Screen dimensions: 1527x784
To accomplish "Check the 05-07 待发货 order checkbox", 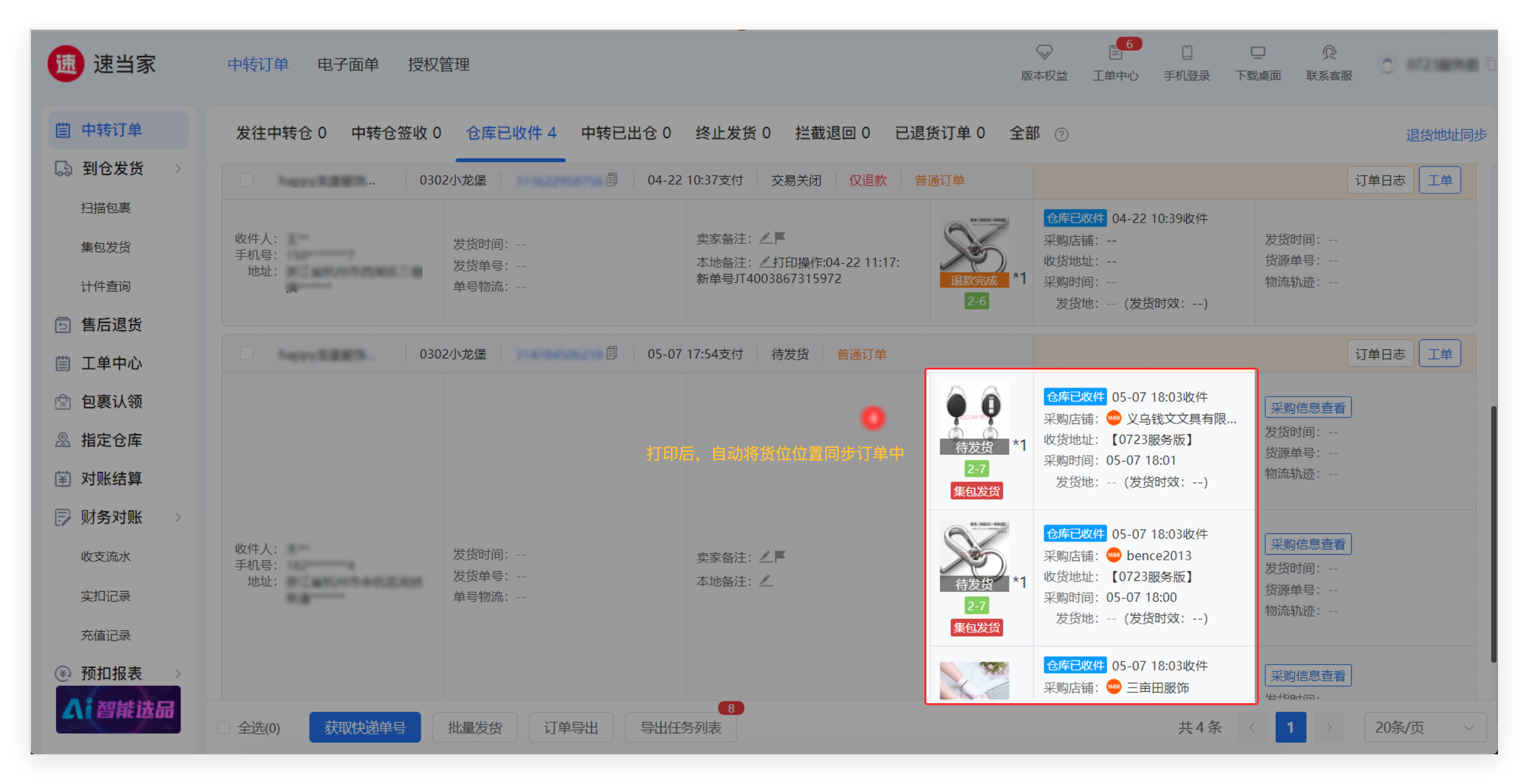I will point(247,354).
